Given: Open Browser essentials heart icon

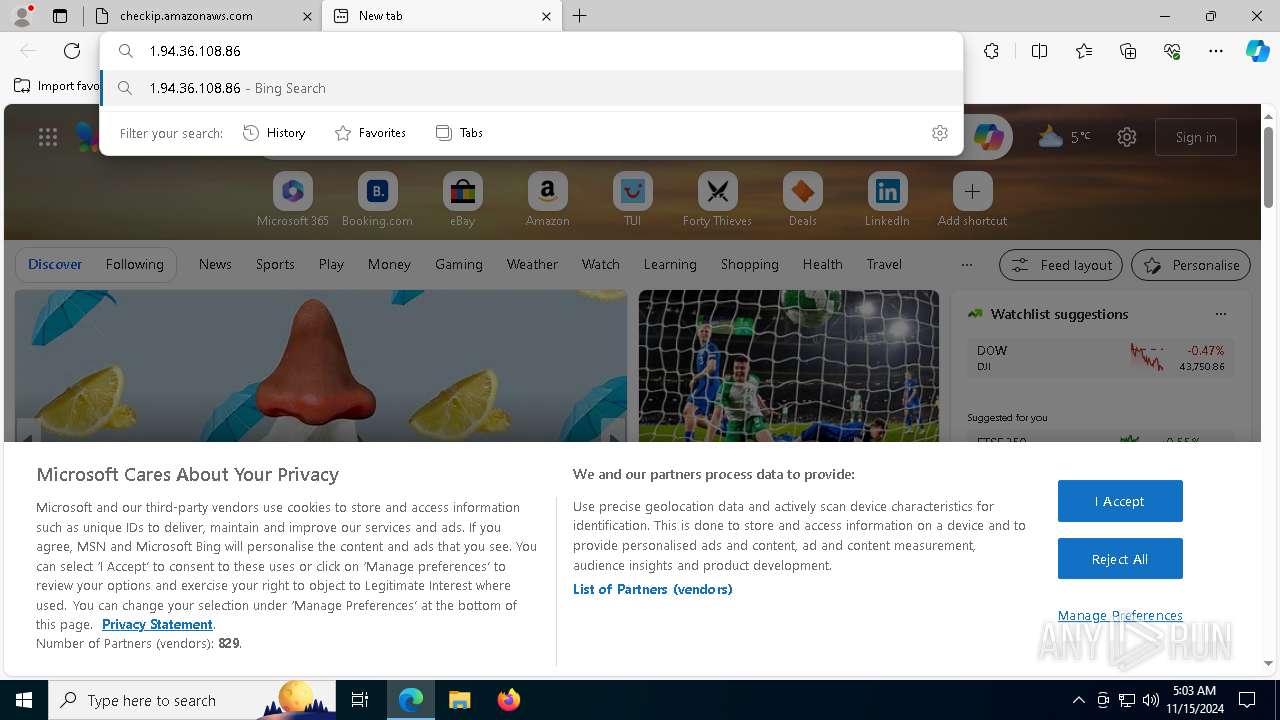Looking at the screenshot, I should 1172,51.
